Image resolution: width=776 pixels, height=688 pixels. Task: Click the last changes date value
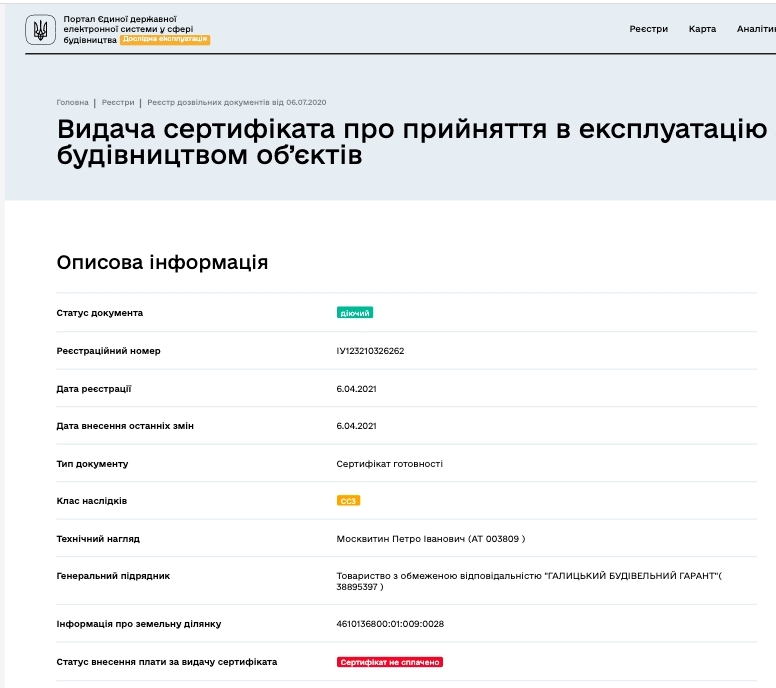(356, 426)
